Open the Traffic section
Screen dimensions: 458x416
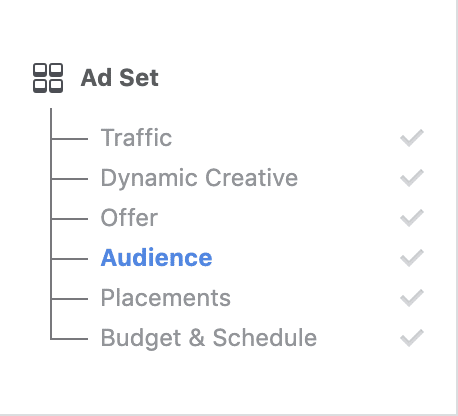(x=136, y=138)
